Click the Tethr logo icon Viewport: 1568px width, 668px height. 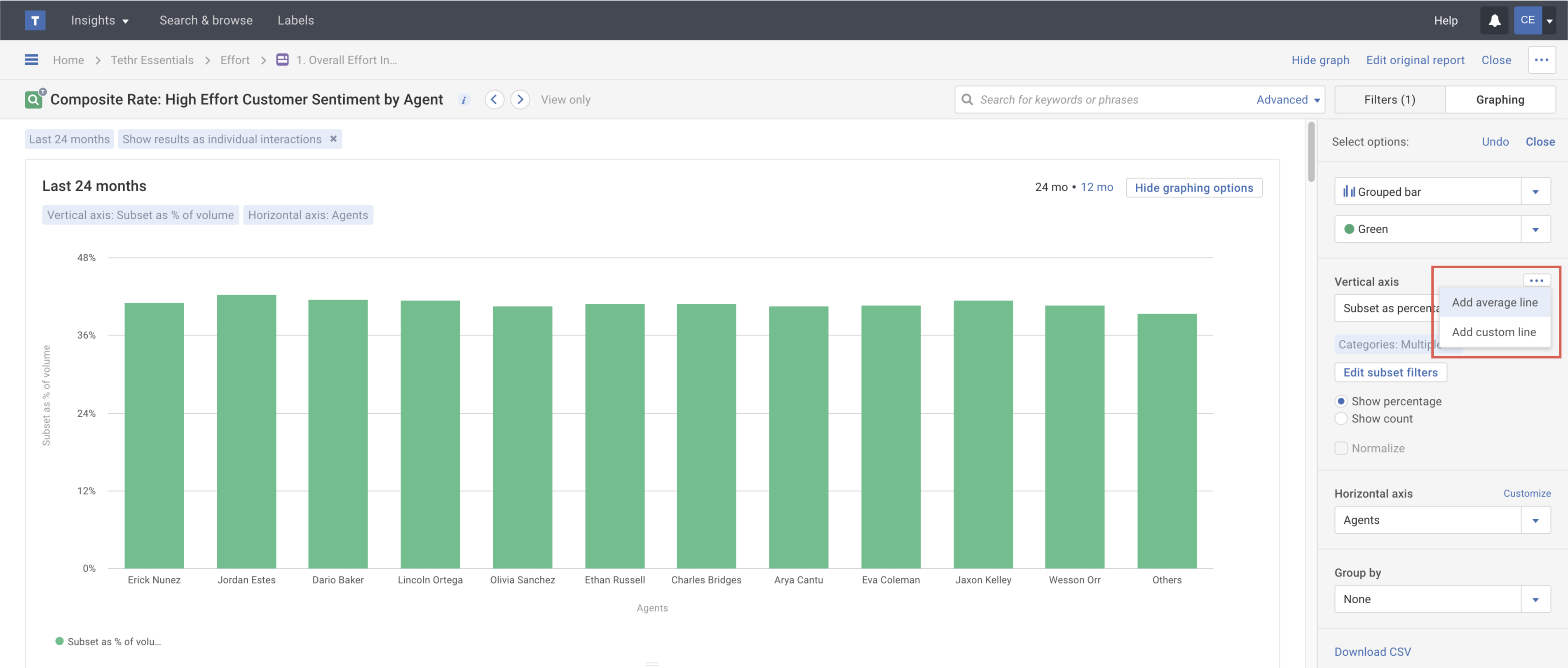tap(35, 20)
